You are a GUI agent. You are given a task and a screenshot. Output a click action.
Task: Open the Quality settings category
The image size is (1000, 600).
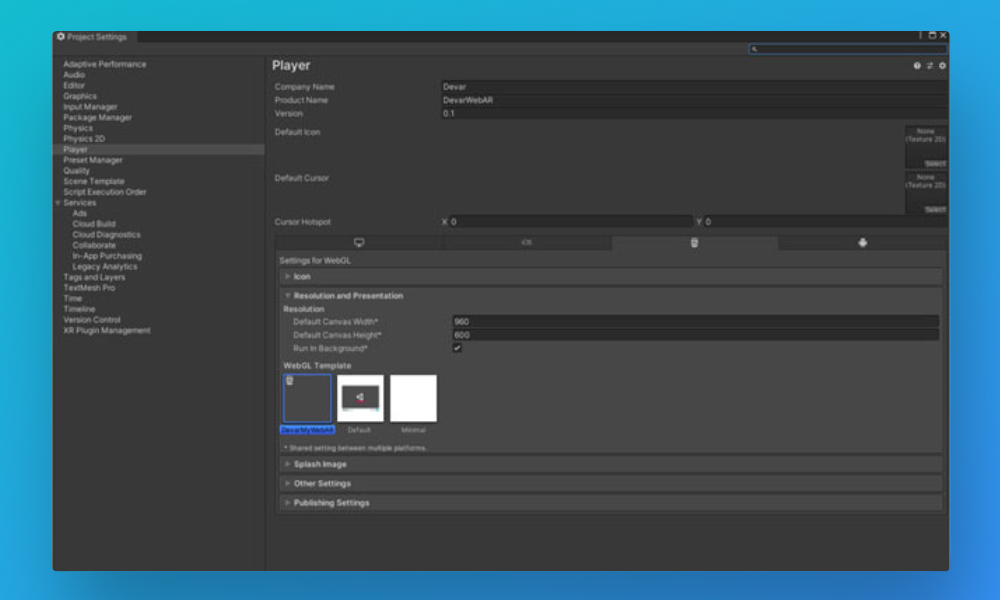77,171
